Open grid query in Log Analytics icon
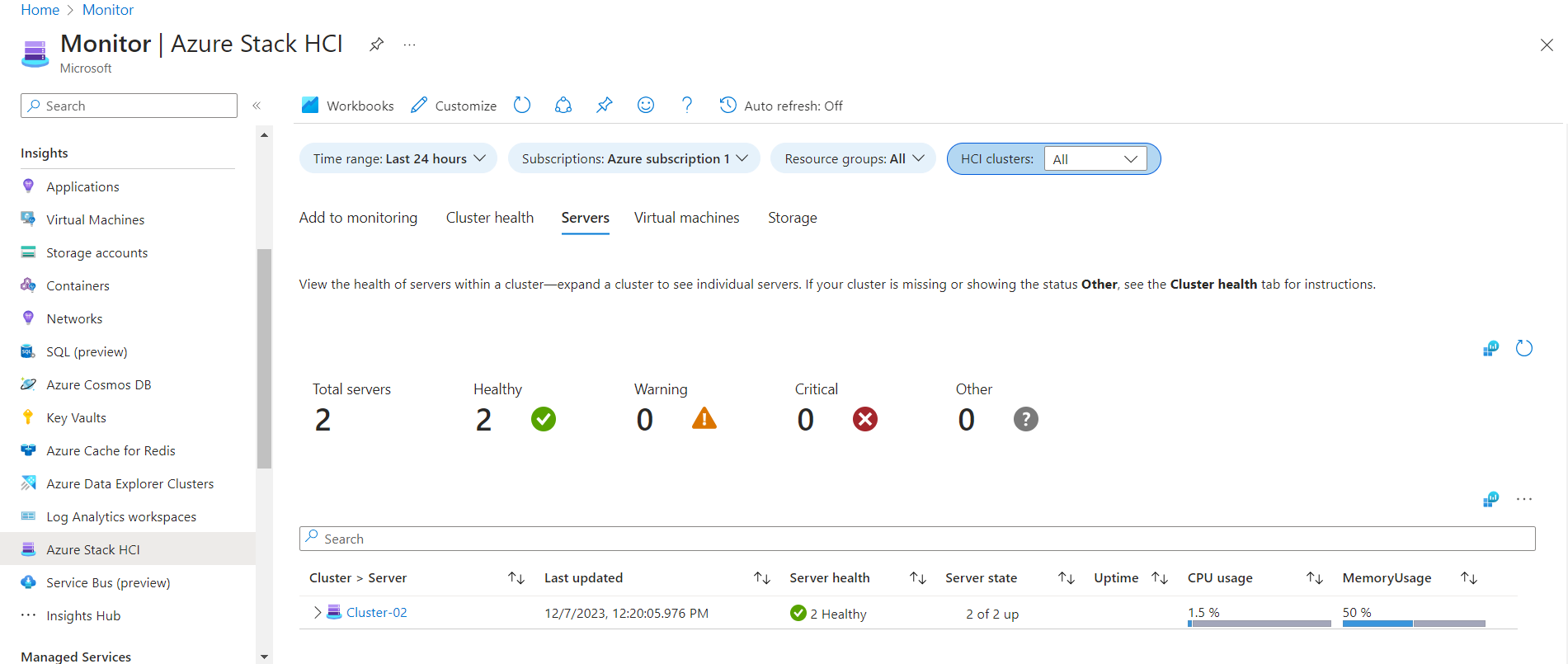1568x664 pixels. 1490,499
